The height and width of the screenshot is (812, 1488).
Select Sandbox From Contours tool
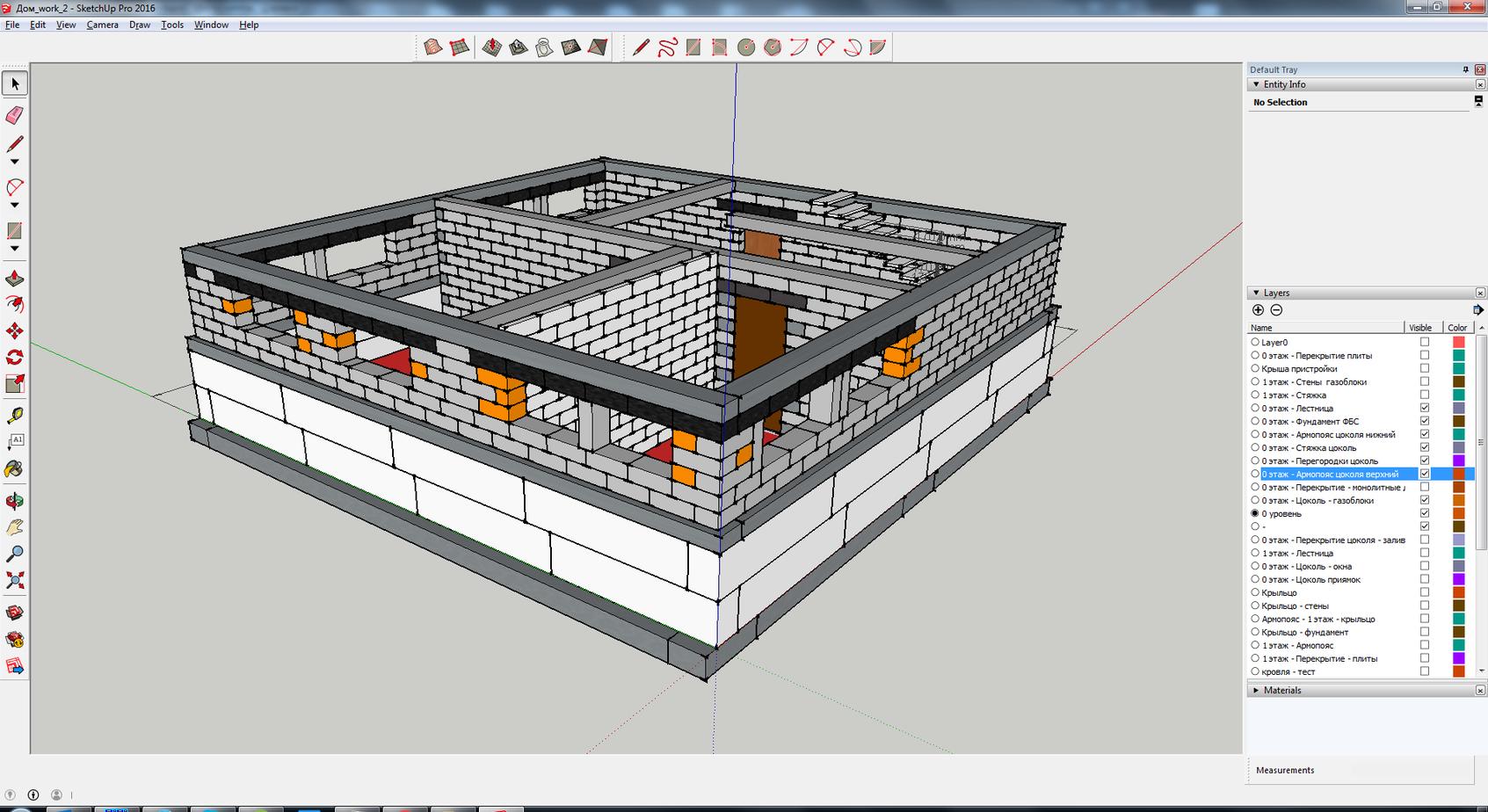coord(432,47)
